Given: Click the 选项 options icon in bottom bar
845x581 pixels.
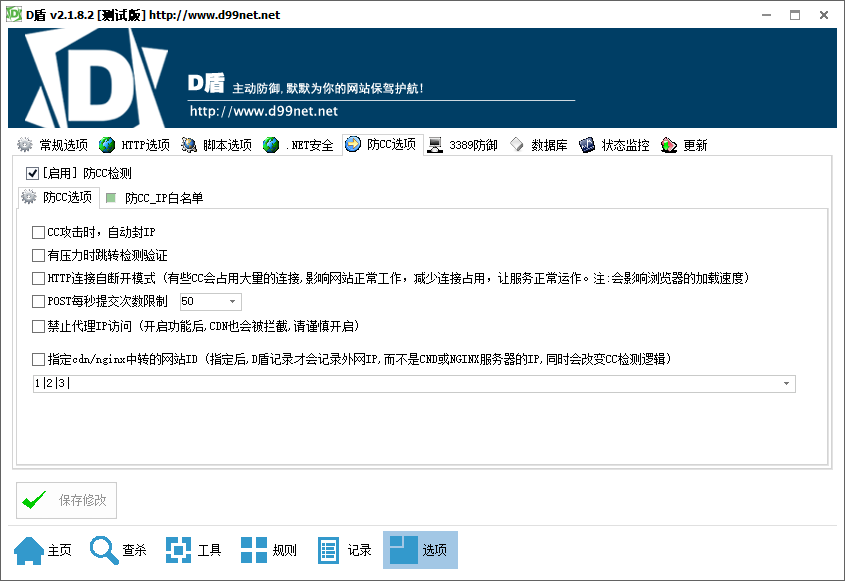Looking at the screenshot, I should (404, 550).
